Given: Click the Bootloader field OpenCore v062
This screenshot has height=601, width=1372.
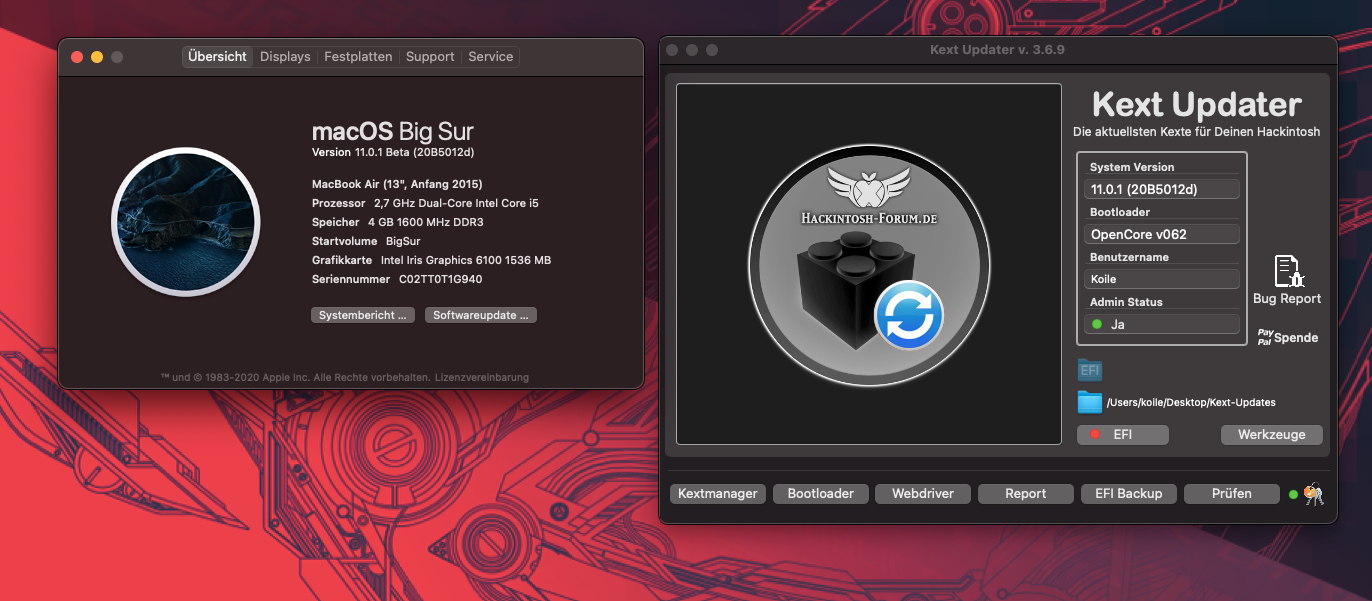Looking at the screenshot, I should coord(1162,234).
